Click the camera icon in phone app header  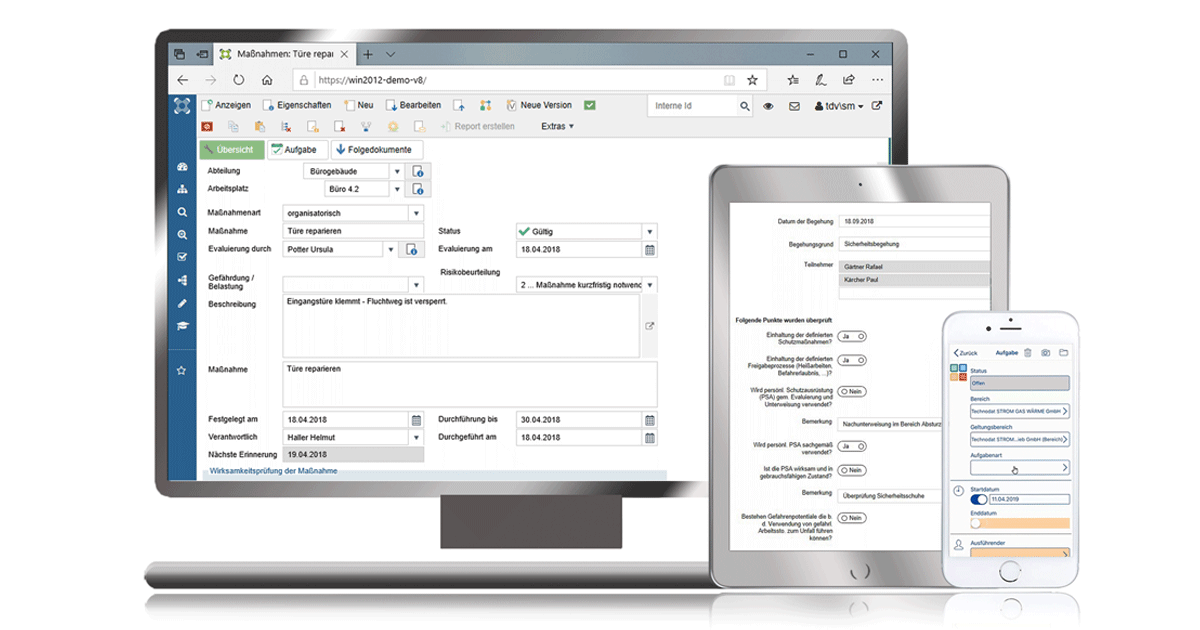(x=1045, y=352)
